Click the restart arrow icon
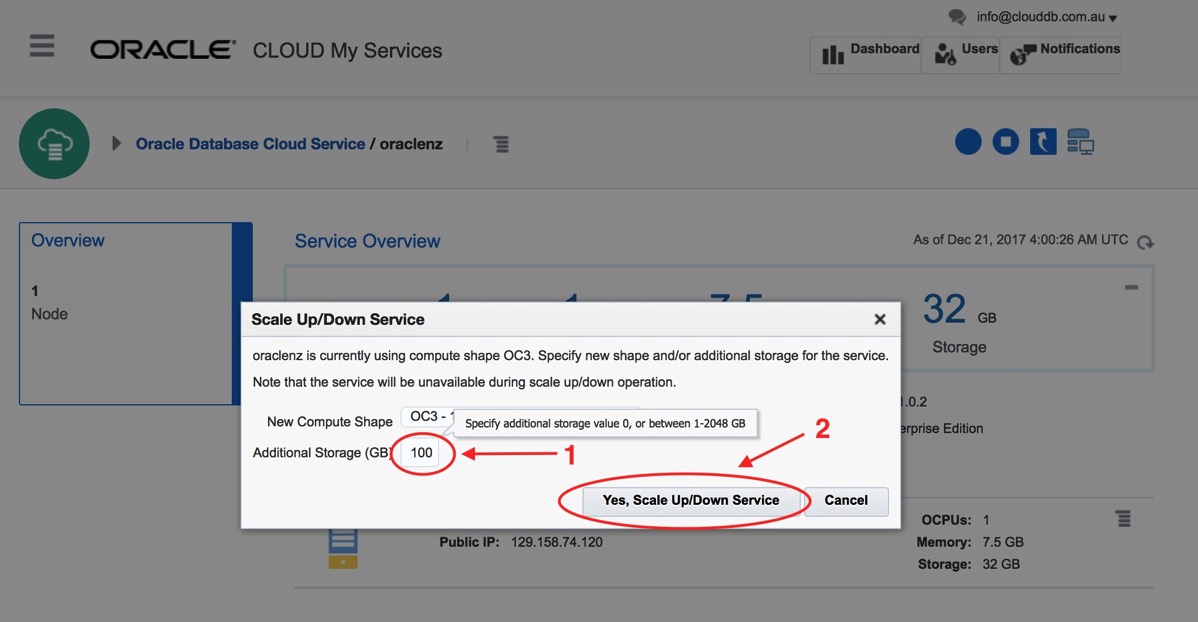Image resolution: width=1198 pixels, height=622 pixels. point(1043,142)
